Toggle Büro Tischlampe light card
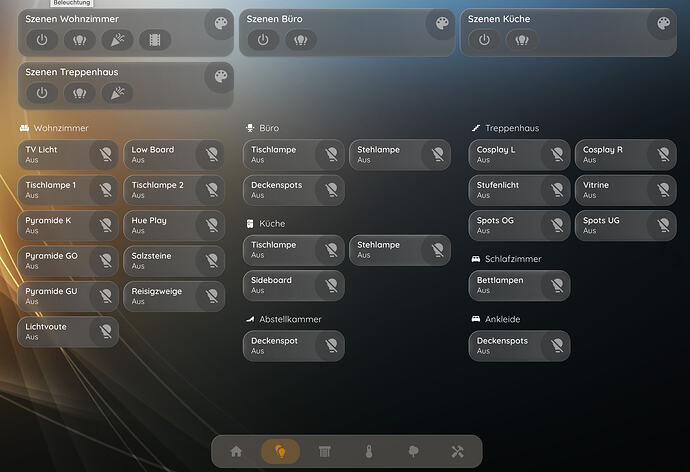This screenshot has height=472, width=690. [294, 154]
